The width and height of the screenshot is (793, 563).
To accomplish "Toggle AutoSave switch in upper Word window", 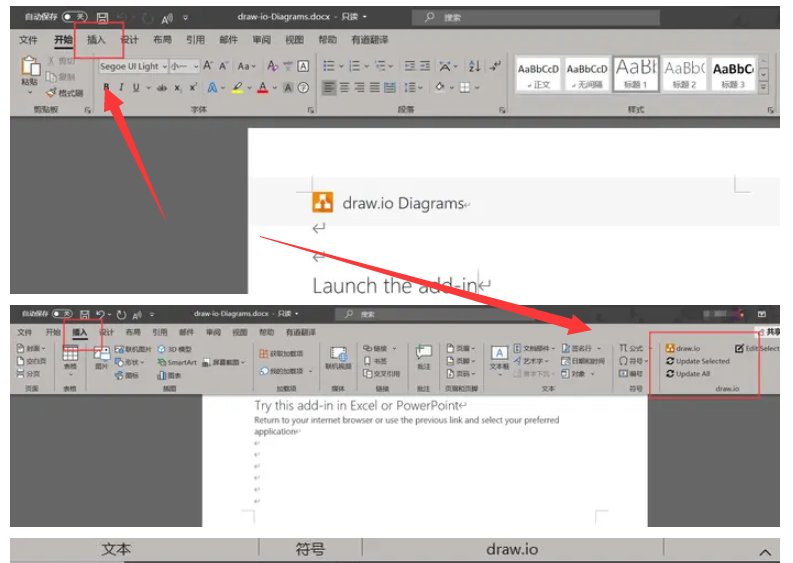I will coord(74,17).
